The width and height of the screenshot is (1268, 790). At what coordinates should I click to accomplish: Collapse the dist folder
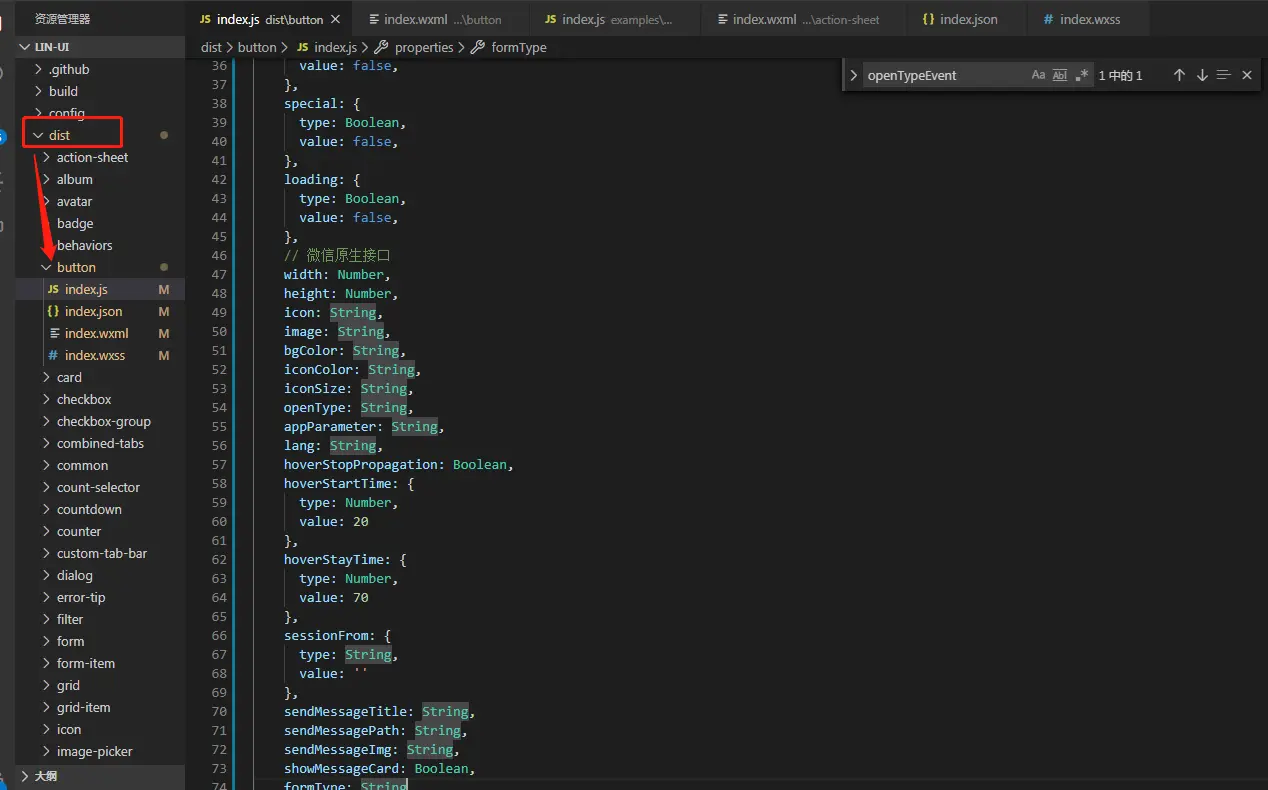point(59,135)
